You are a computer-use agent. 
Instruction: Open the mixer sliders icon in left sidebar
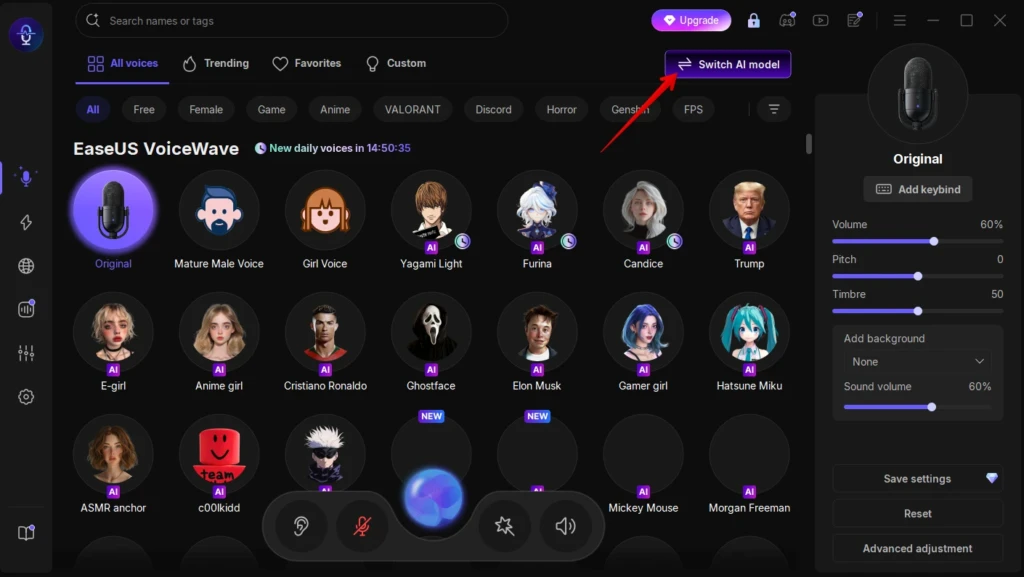point(26,353)
